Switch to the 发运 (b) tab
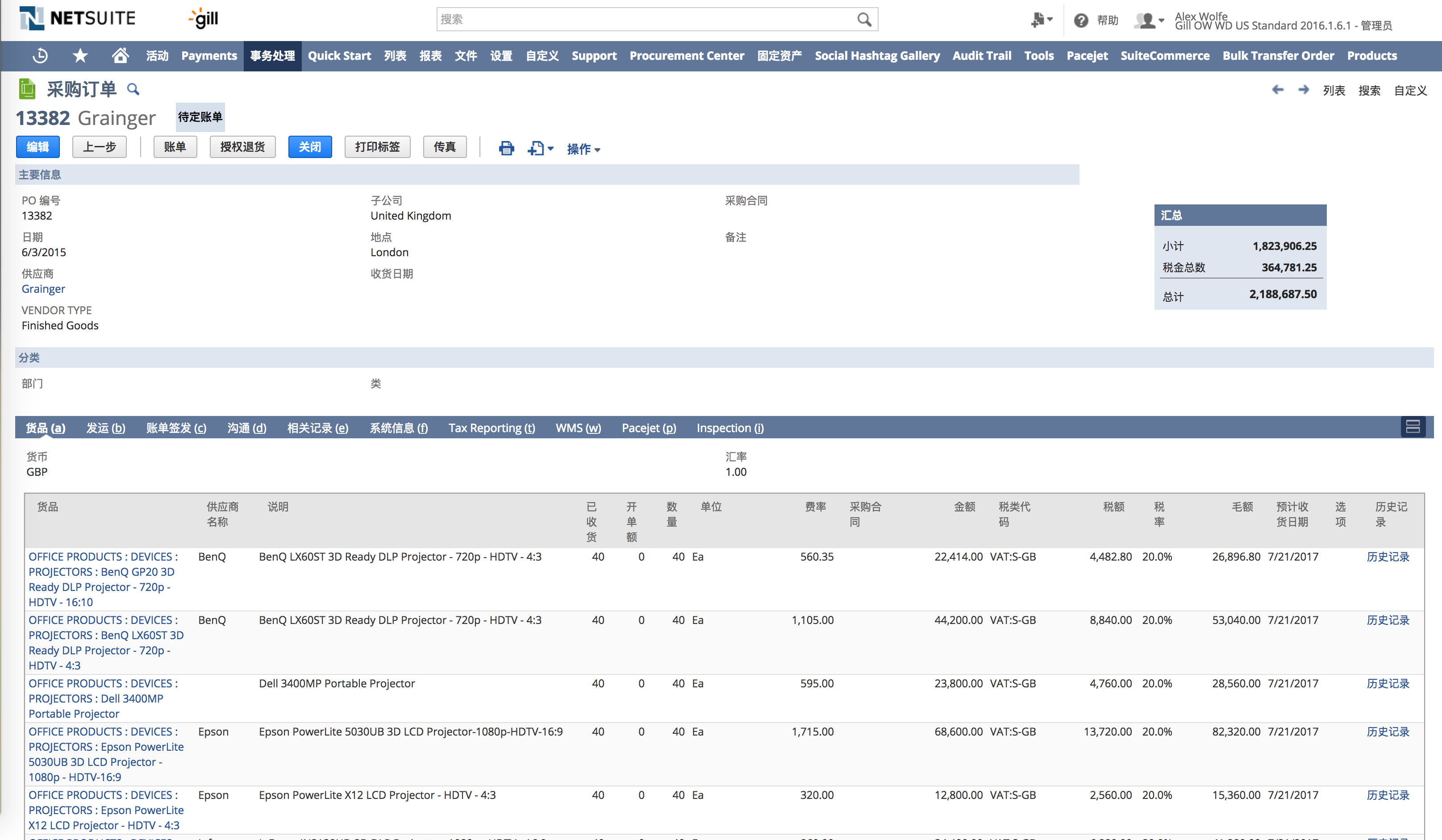Screen dimensions: 1442x840 point(105,428)
